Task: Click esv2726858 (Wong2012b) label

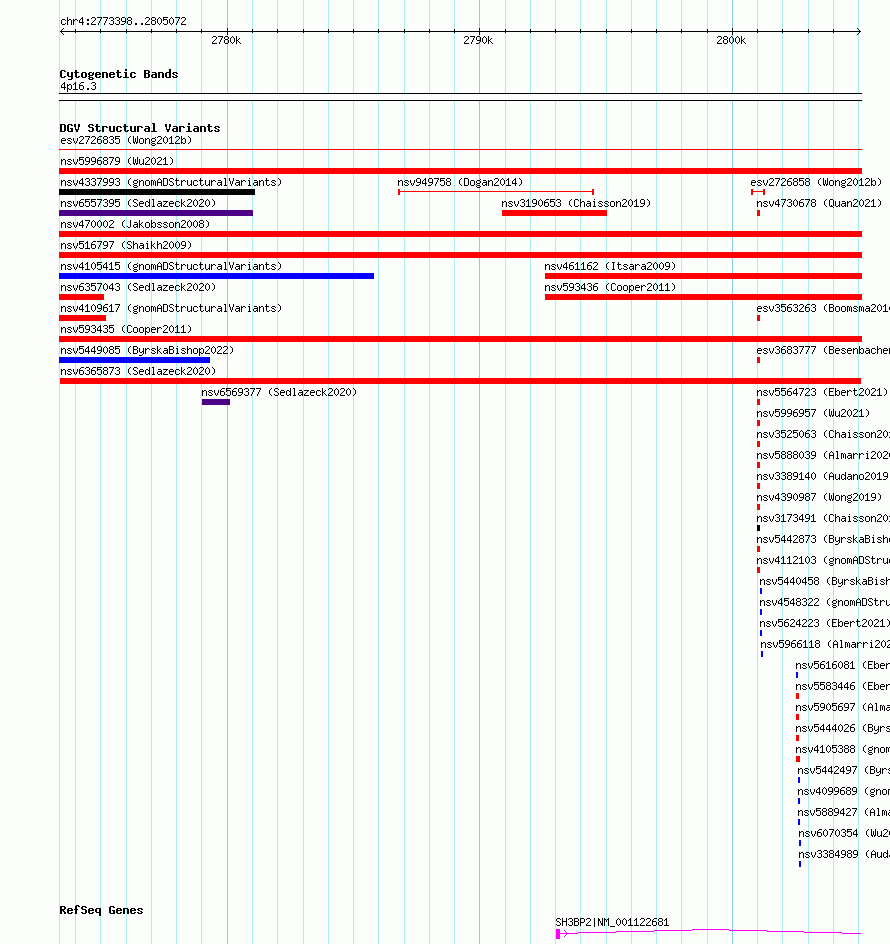Action: pos(816,182)
